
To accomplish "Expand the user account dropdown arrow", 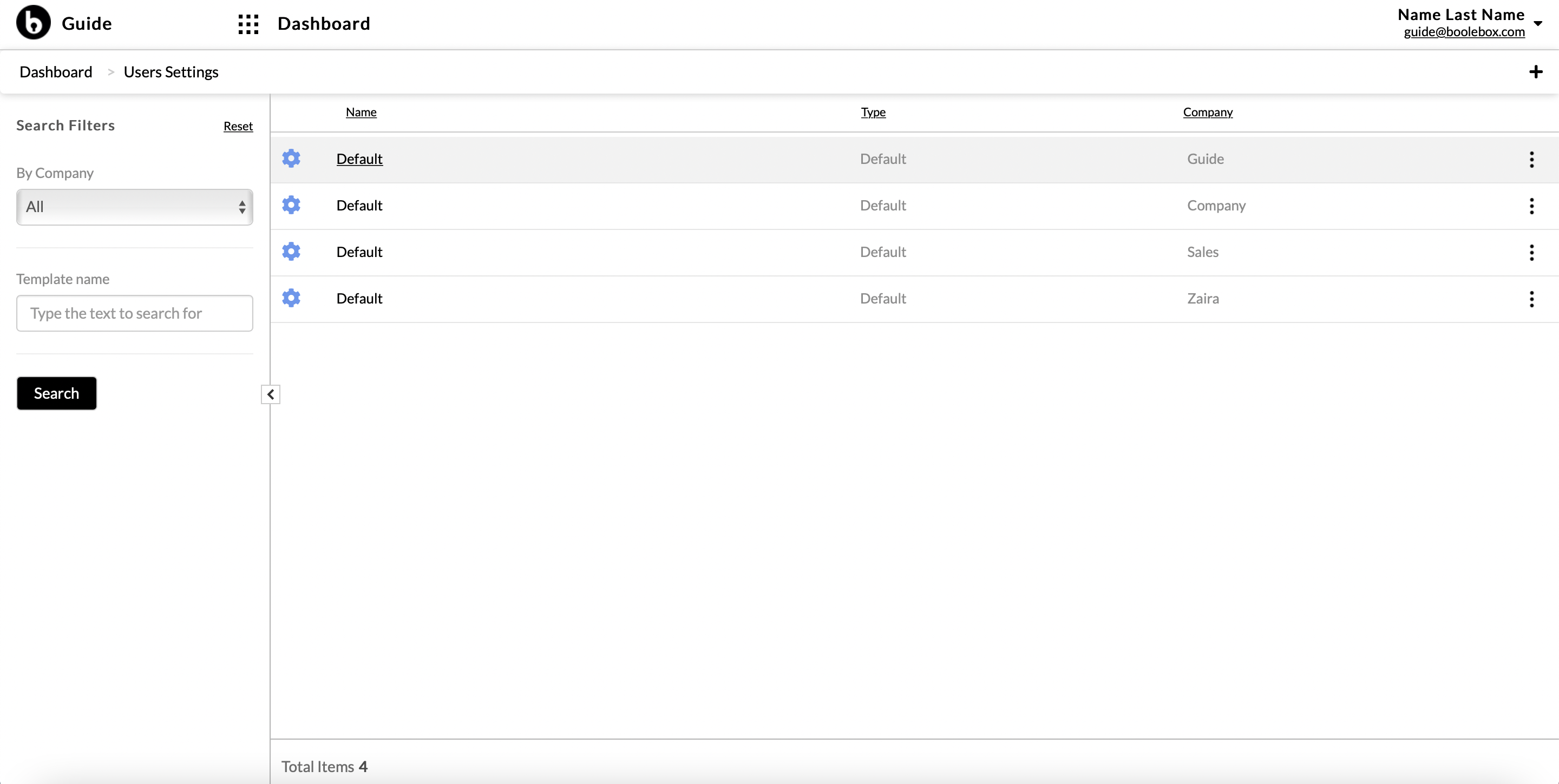I will pyautogui.click(x=1538, y=24).
